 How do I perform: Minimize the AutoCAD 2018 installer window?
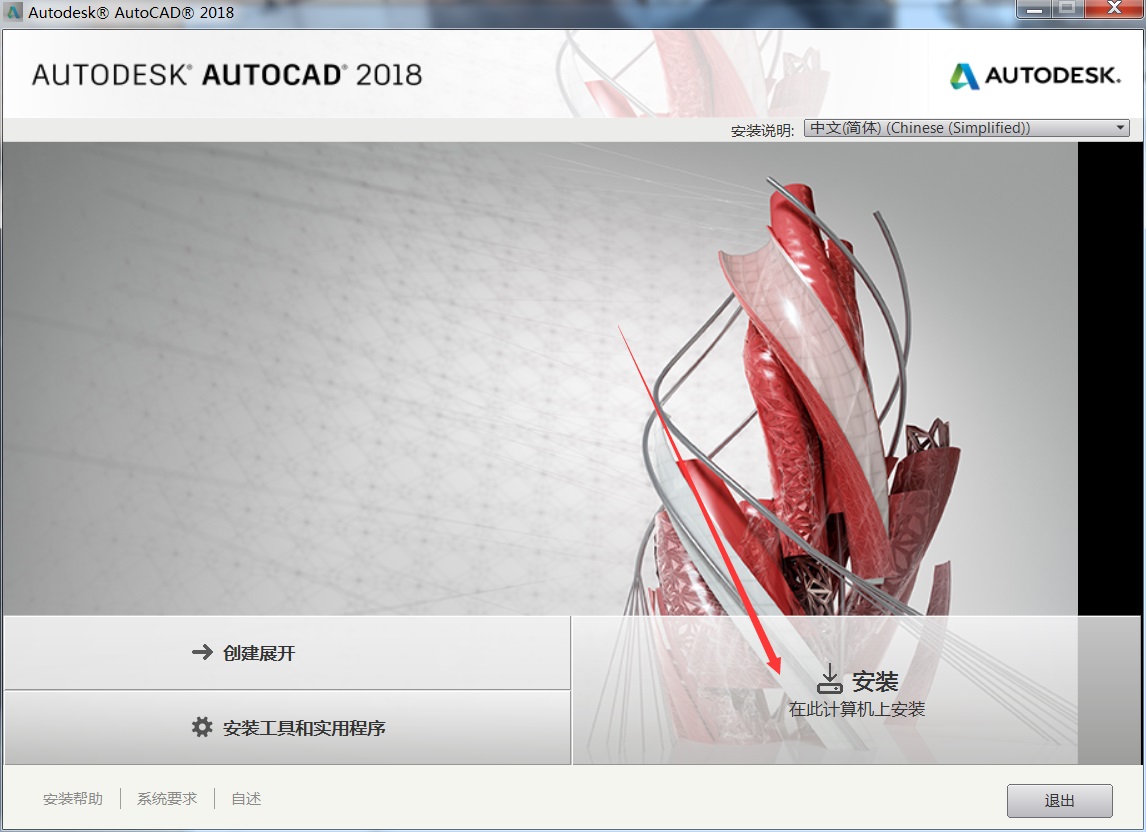[x=1034, y=9]
